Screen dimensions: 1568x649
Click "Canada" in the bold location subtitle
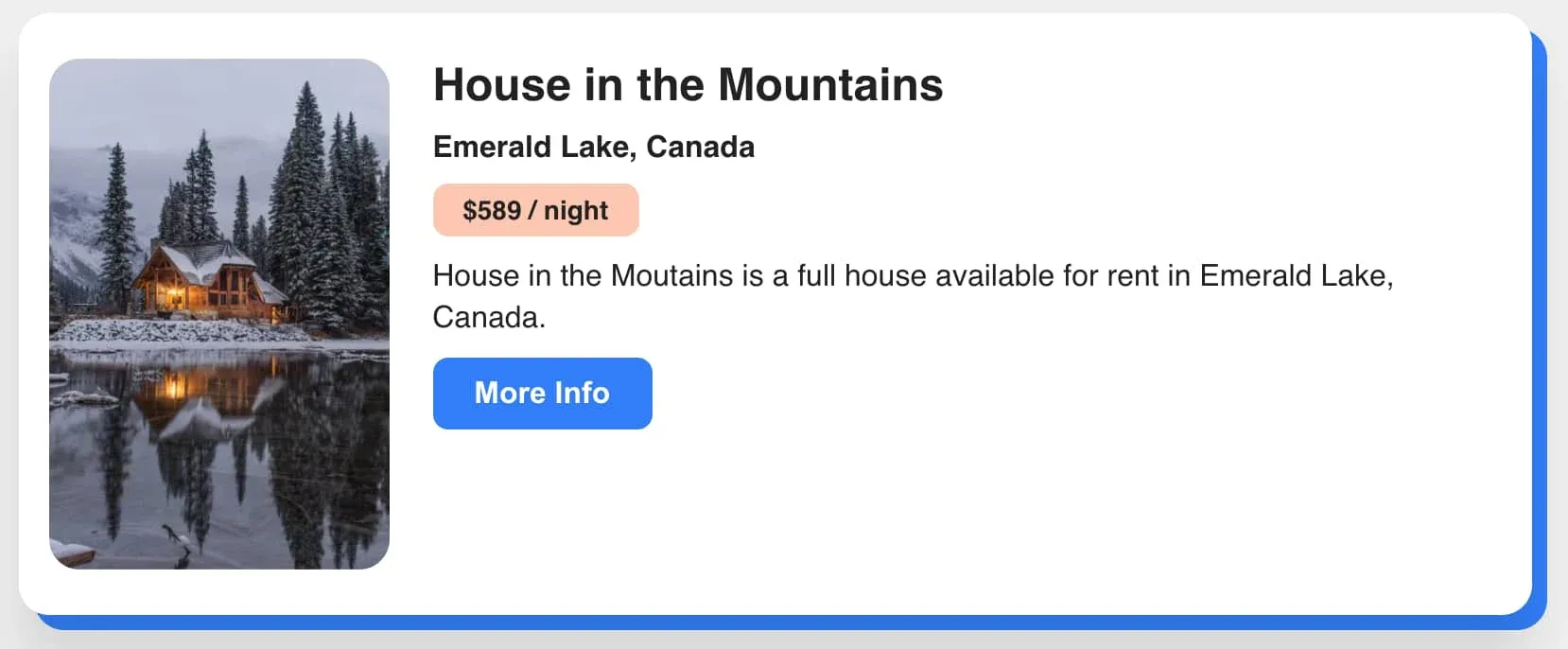click(700, 148)
